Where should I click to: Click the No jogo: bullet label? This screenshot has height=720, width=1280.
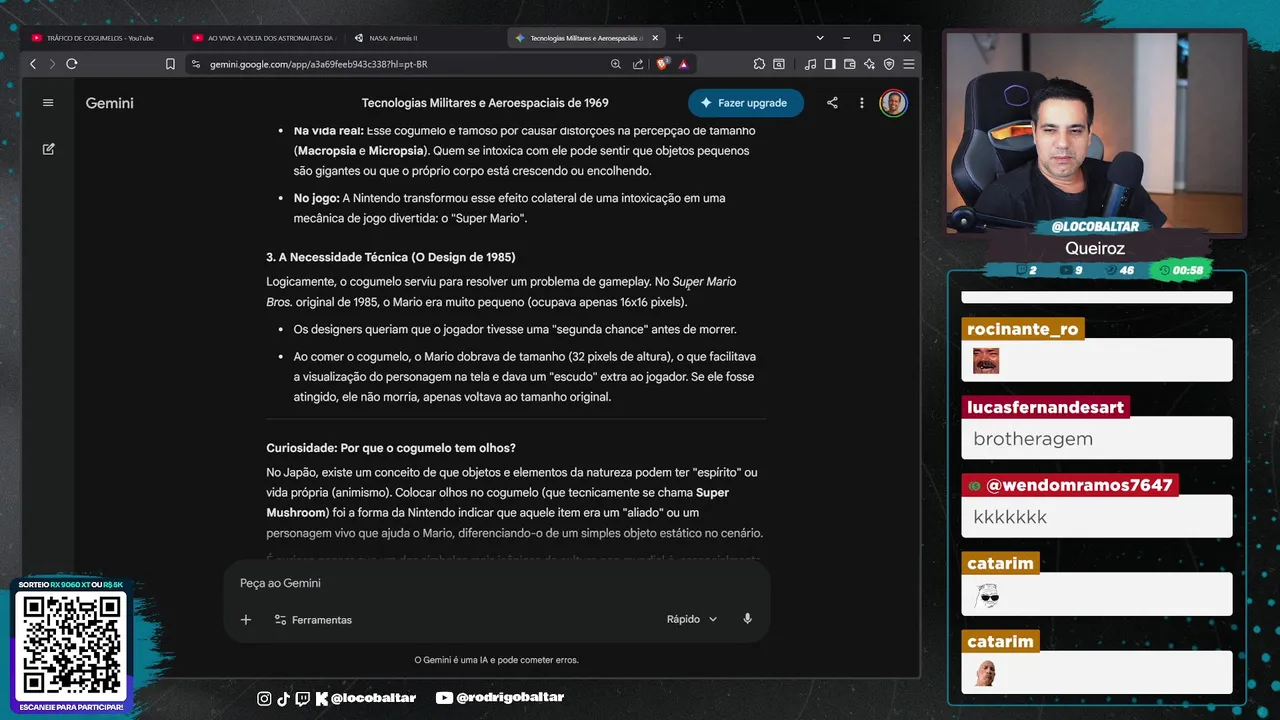pyautogui.click(x=316, y=198)
